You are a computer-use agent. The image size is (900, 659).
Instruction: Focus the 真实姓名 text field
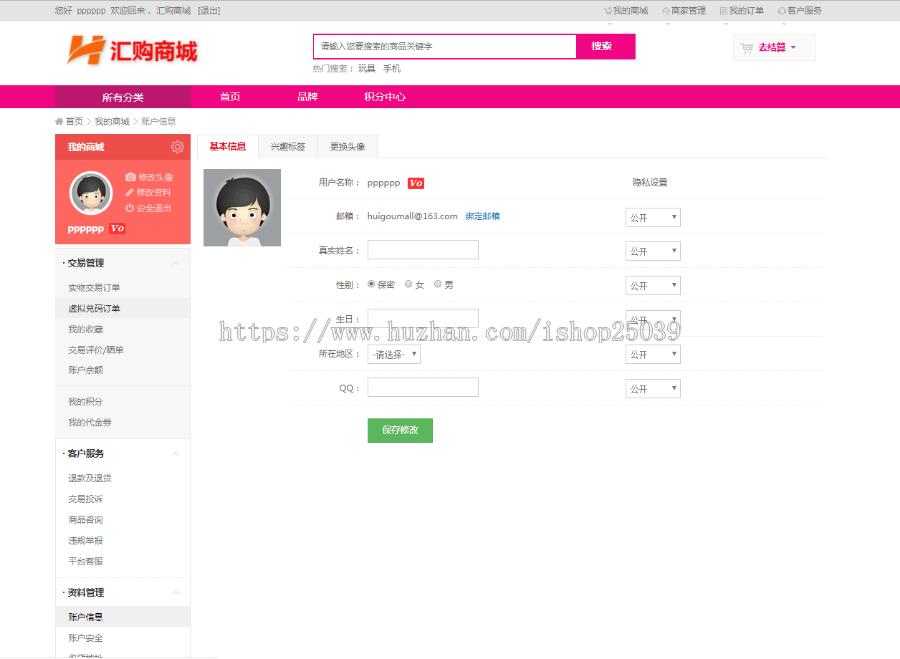pos(423,250)
